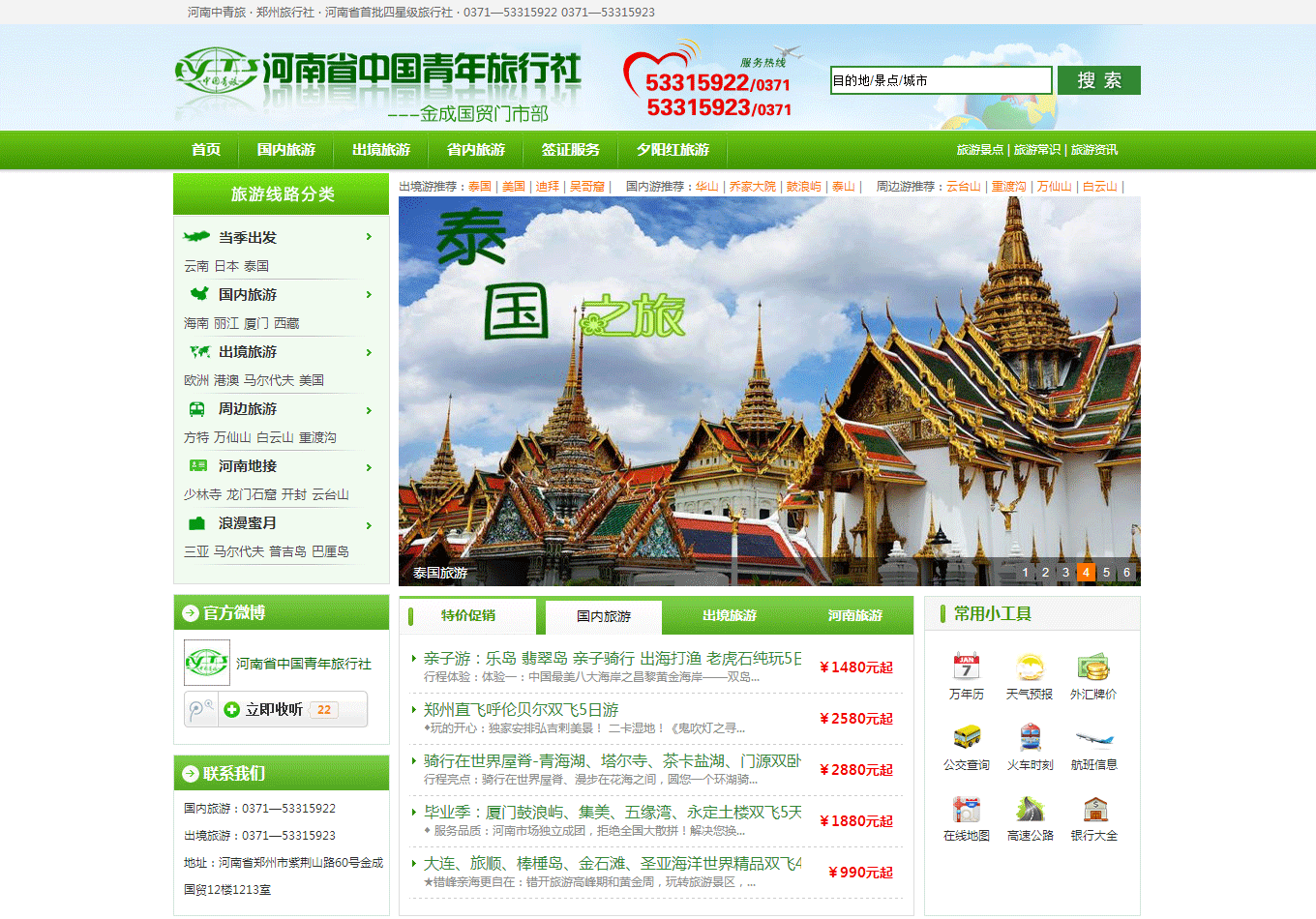
Task: Expand the 当季出发 category arrow
Action: pyautogui.click(x=369, y=237)
